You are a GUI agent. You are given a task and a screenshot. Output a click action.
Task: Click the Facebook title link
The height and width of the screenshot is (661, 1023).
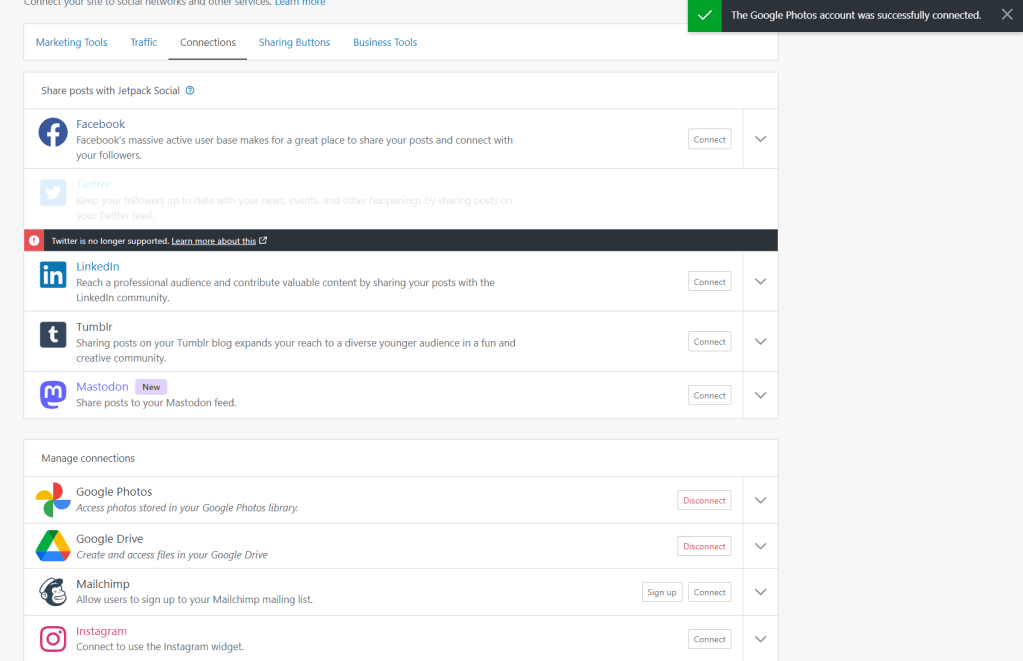(100, 124)
